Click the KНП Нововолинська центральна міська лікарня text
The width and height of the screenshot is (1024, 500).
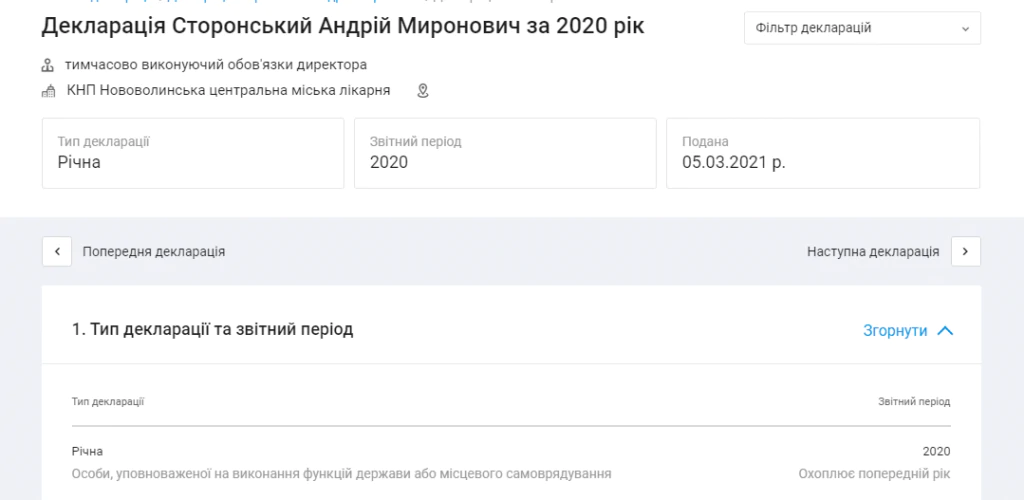tap(229, 90)
